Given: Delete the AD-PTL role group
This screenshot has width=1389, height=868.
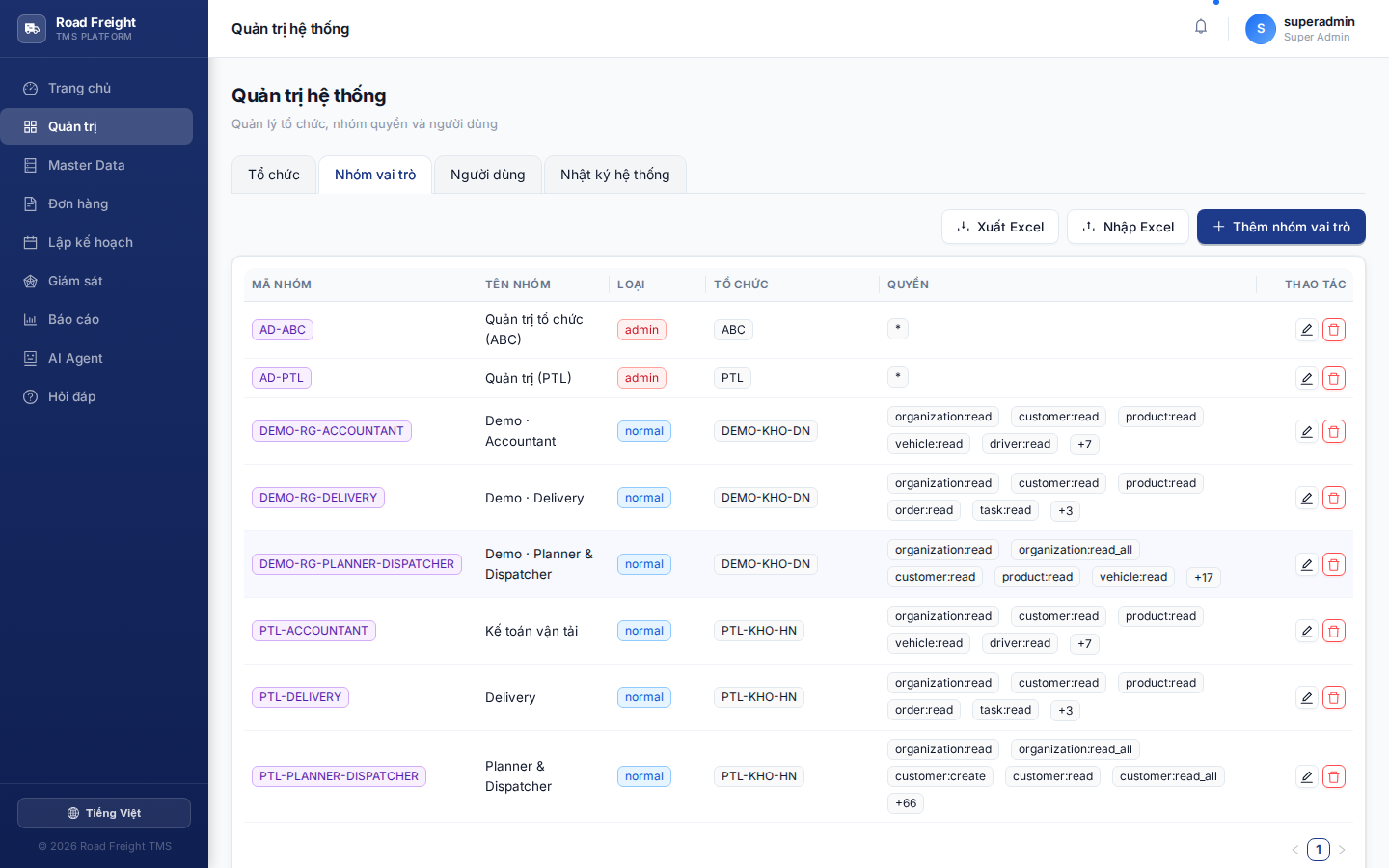Looking at the screenshot, I should click(1334, 378).
